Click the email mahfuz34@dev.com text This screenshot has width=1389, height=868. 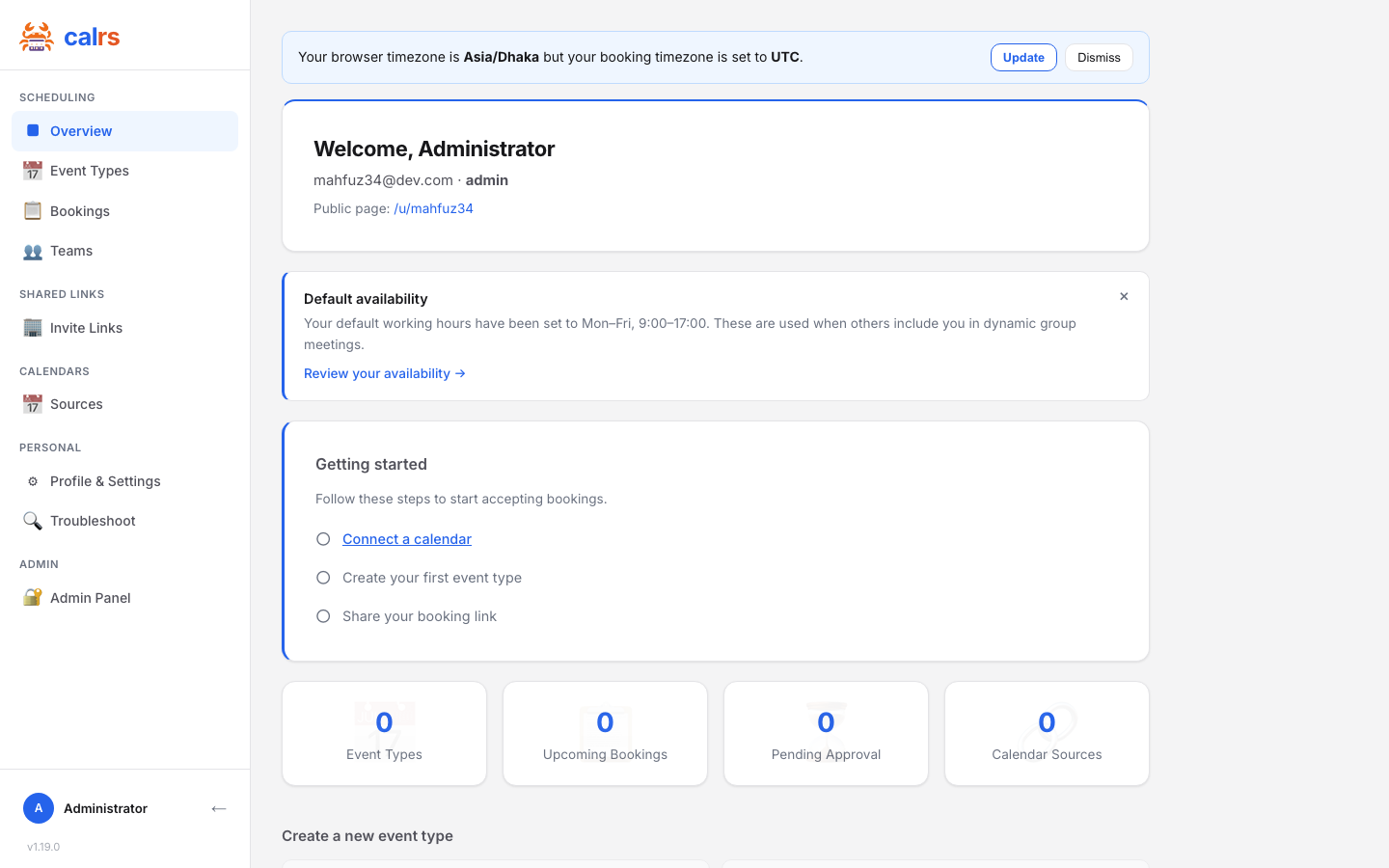[383, 180]
